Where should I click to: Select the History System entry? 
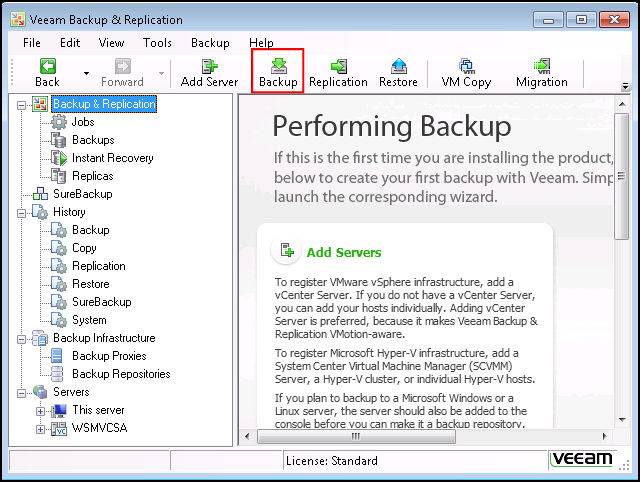[x=89, y=320]
